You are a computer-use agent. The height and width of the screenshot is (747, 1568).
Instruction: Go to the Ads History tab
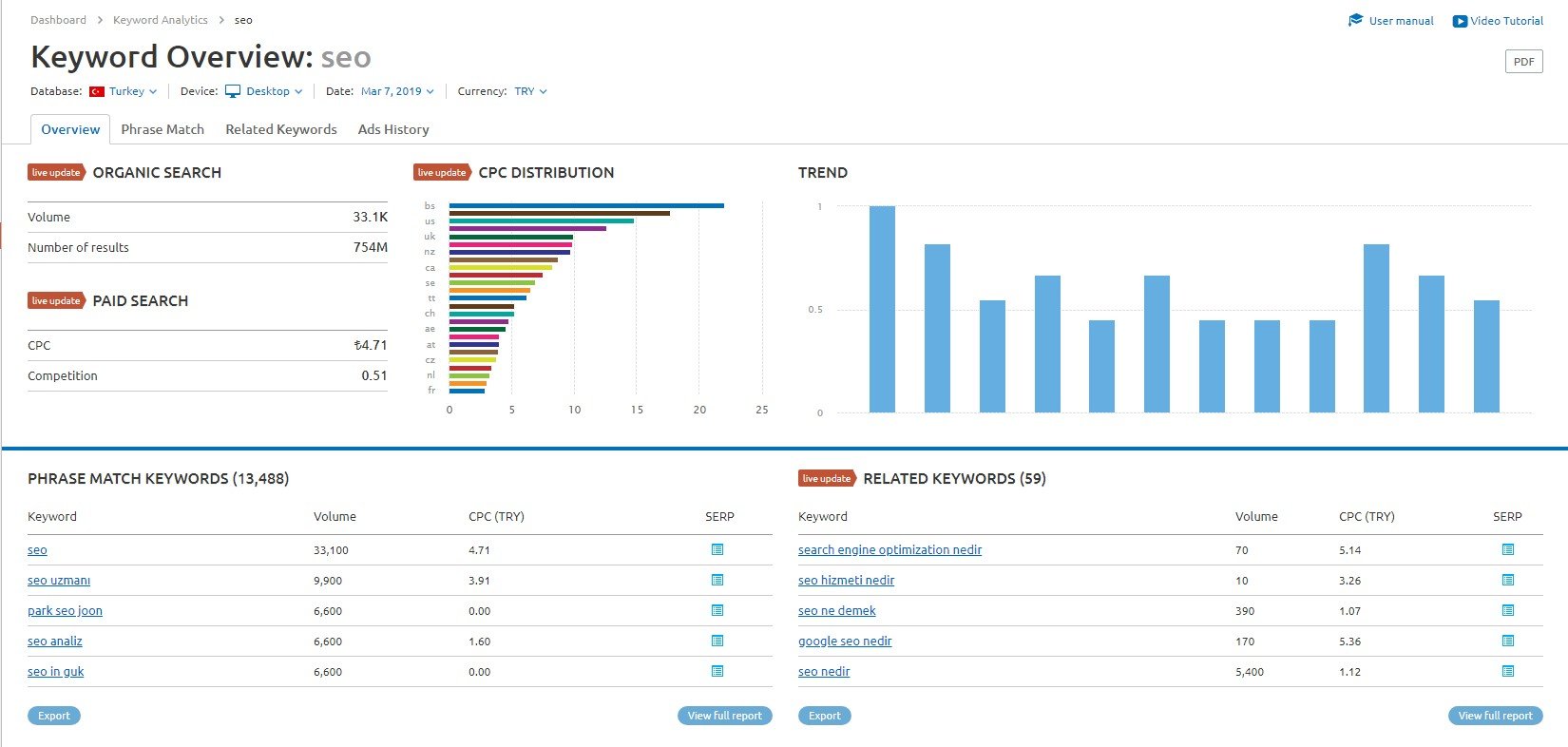pyautogui.click(x=393, y=129)
